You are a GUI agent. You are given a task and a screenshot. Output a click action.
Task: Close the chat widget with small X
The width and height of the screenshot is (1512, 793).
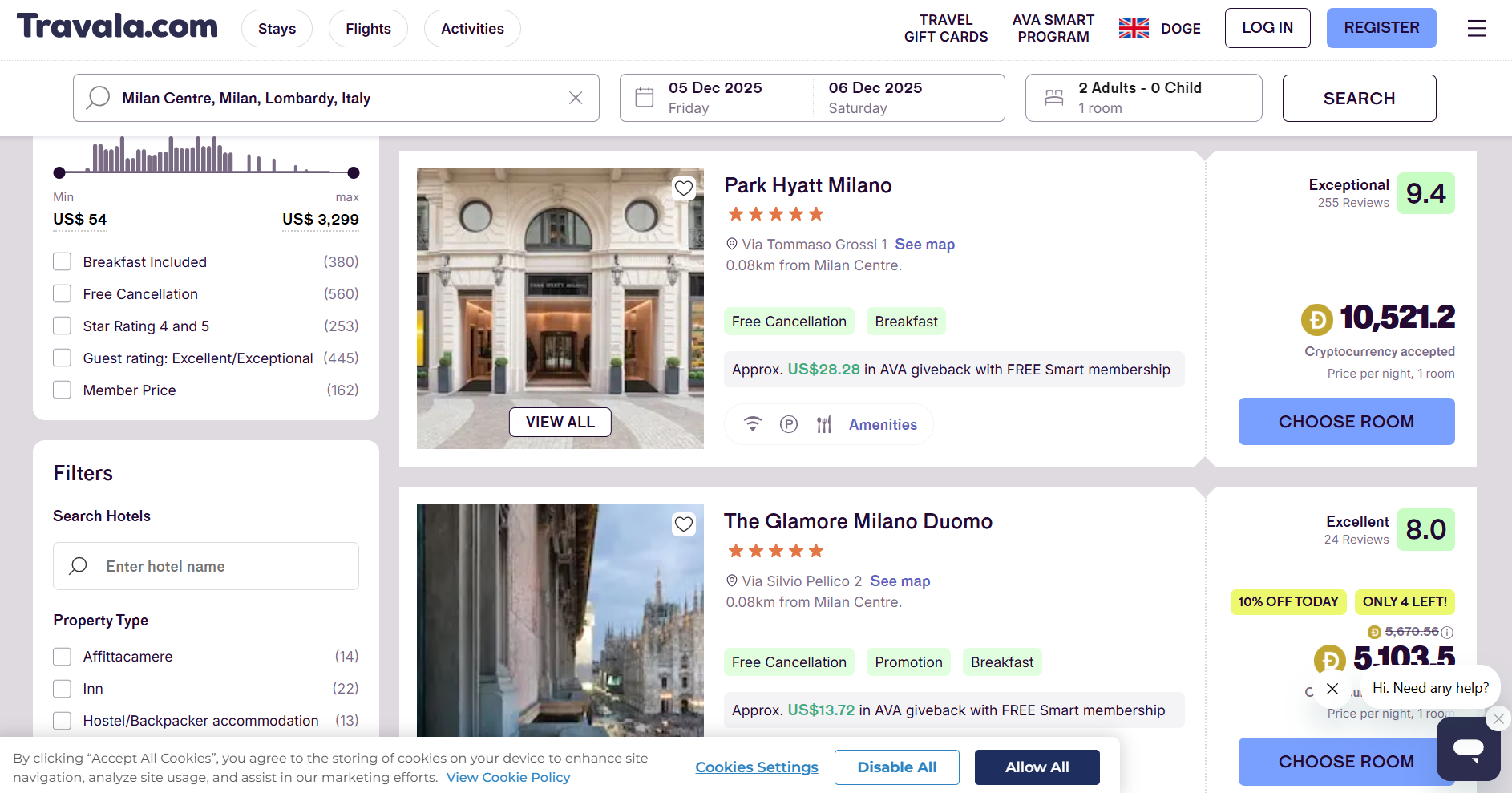point(1498,718)
